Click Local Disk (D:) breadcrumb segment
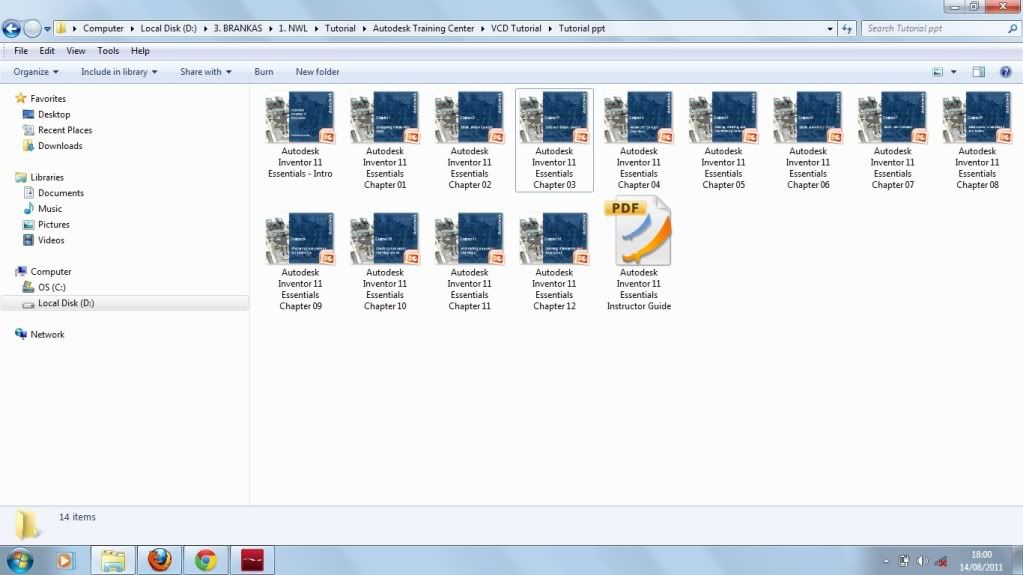This screenshot has height=575, width=1023. [x=168, y=29]
